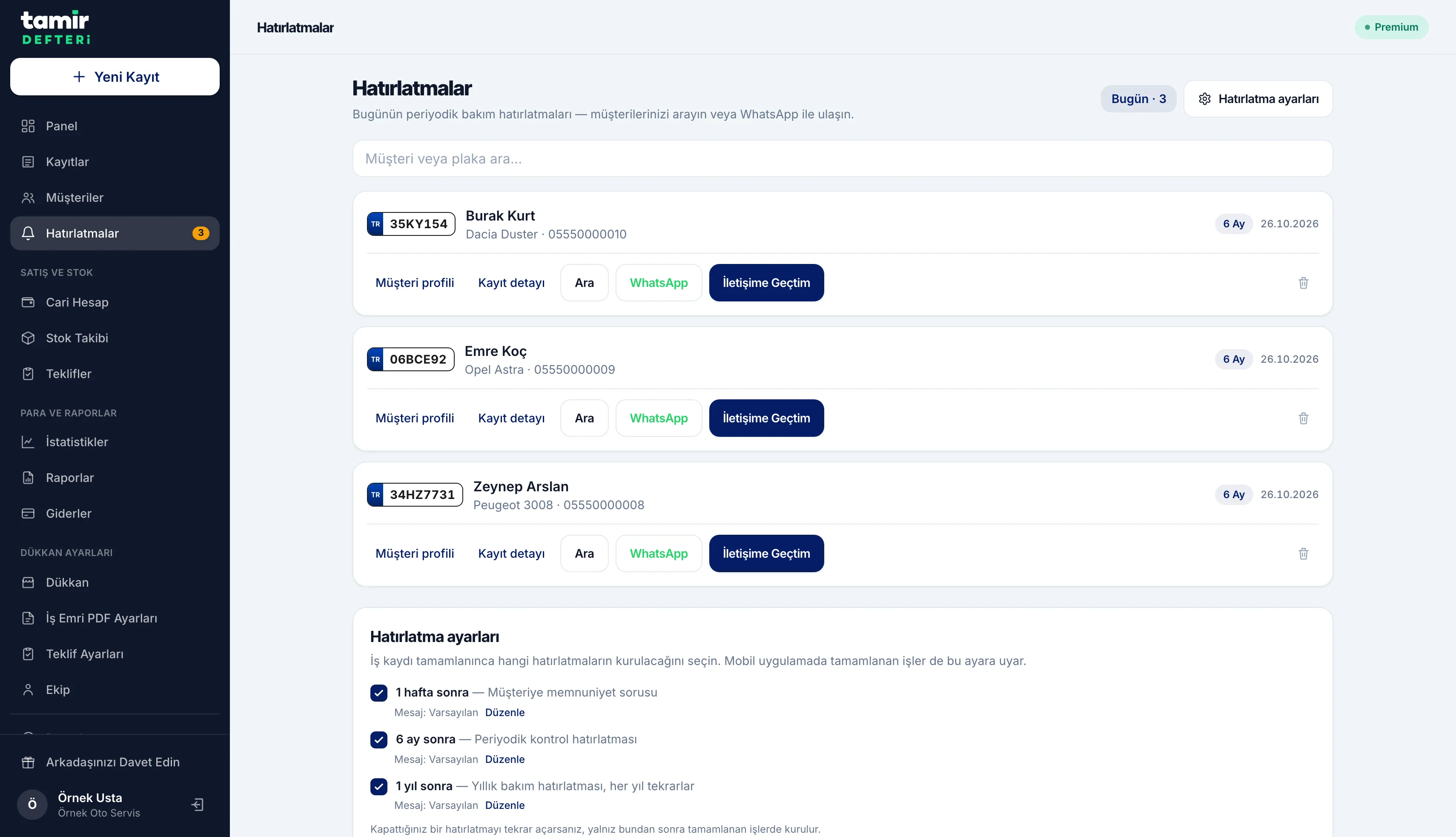Image resolution: width=1456 pixels, height=837 pixels.
Task: Mark Emre Koç as İletişime Geçtim
Action: click(x=766, y=418)
